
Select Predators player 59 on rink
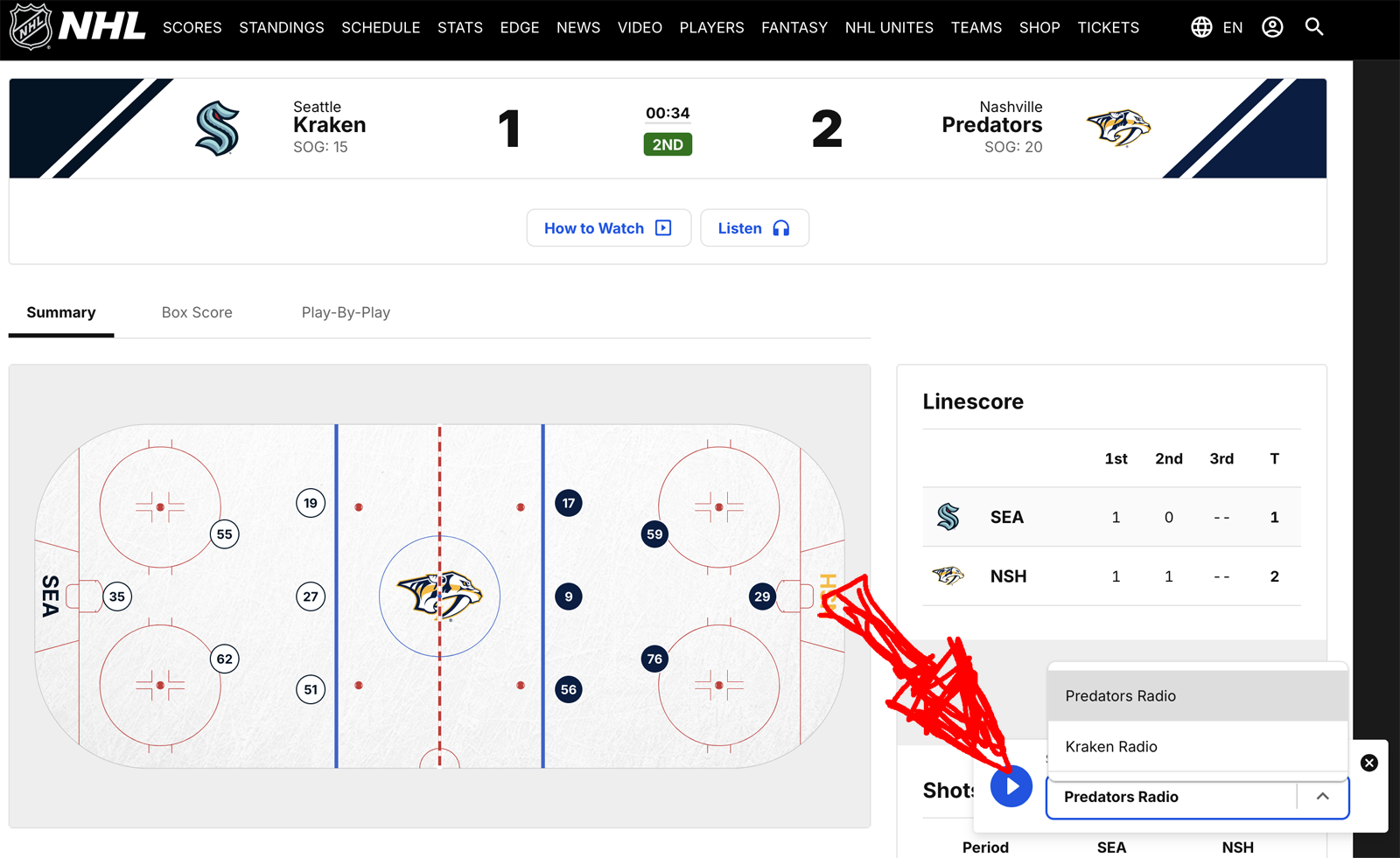654,534
